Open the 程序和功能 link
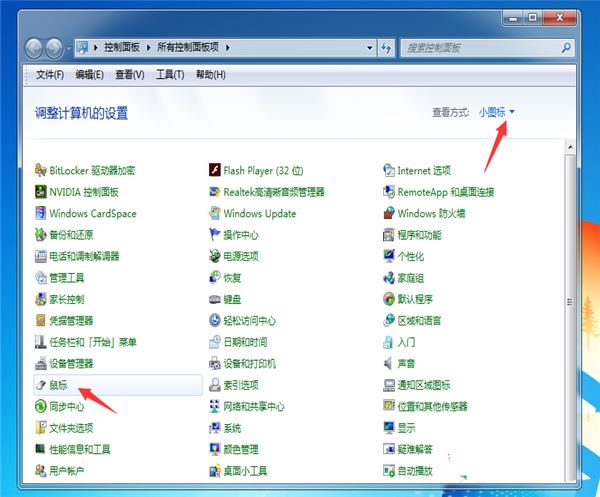The image size is (600, 497). point(419,235)
